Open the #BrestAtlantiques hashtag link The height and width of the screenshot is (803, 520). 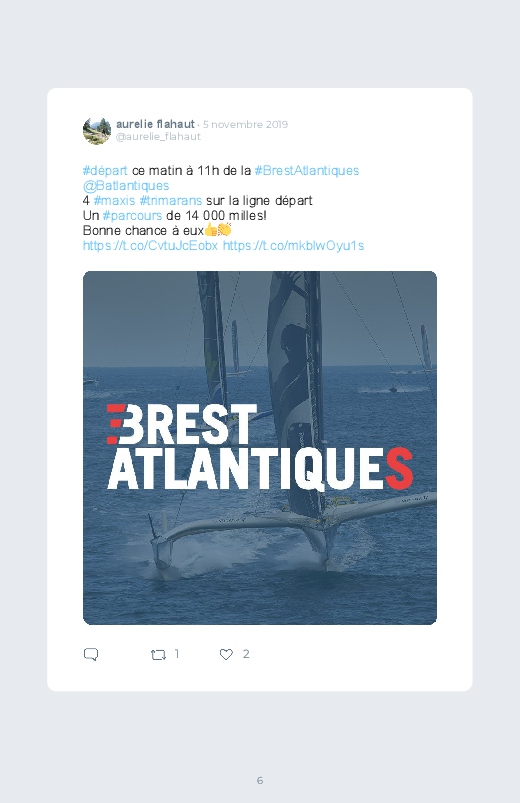(x=307, y=171)
